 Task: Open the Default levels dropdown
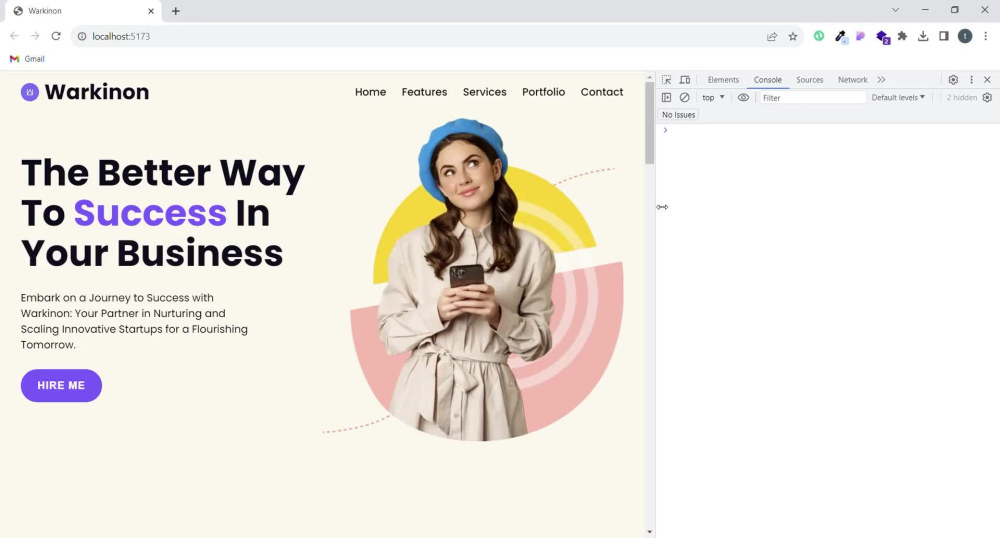[898, 98]
